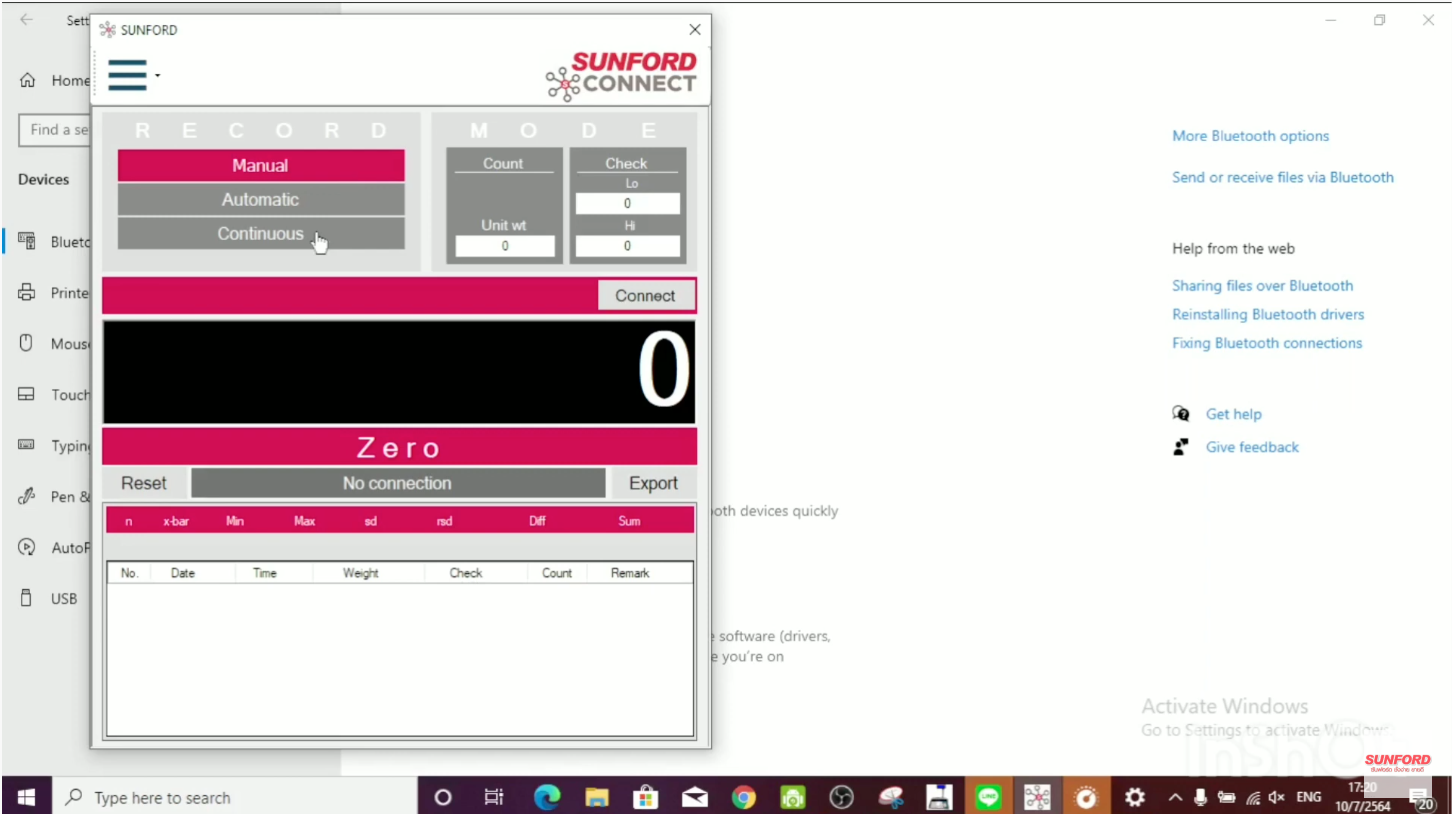Open More Bluetooth options link
This screenshot has height=814, width=1452.
coord(1250,136)
